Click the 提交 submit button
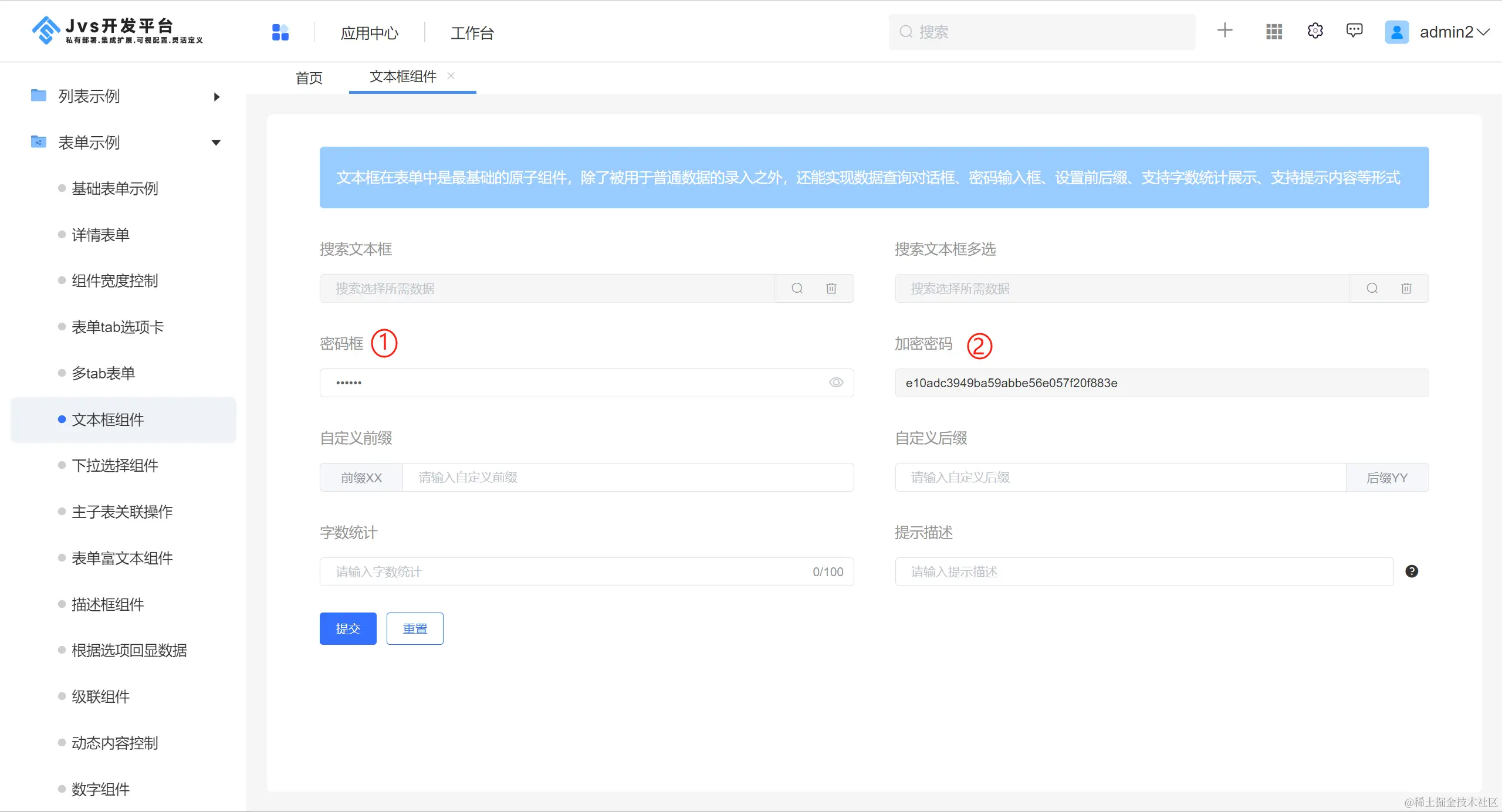 click(x=348, y=628)
